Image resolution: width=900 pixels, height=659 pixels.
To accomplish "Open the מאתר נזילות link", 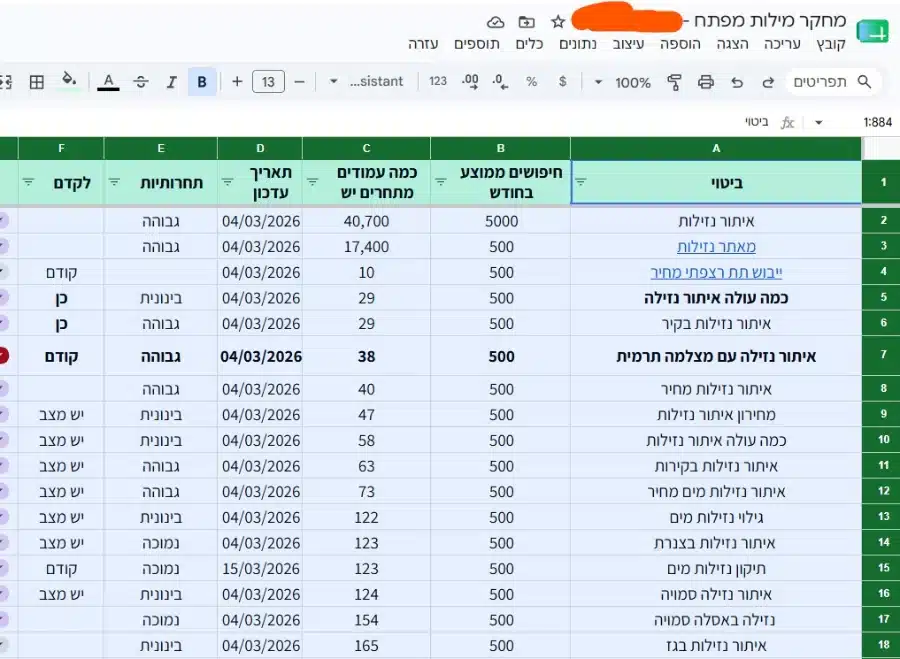I will tap(716, 247).
